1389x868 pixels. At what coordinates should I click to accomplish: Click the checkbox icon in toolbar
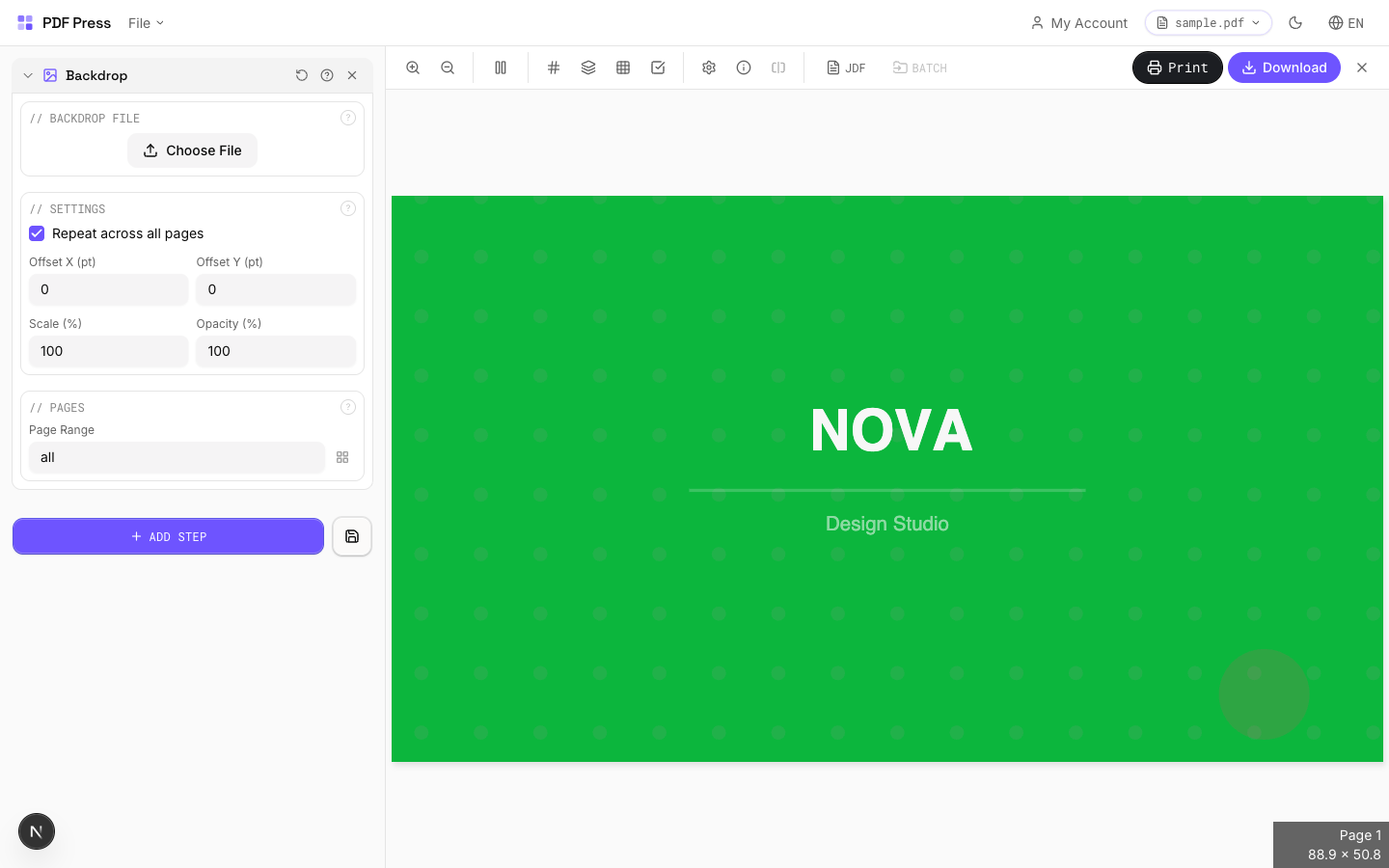pyautogui.click(x=658, y=68)
